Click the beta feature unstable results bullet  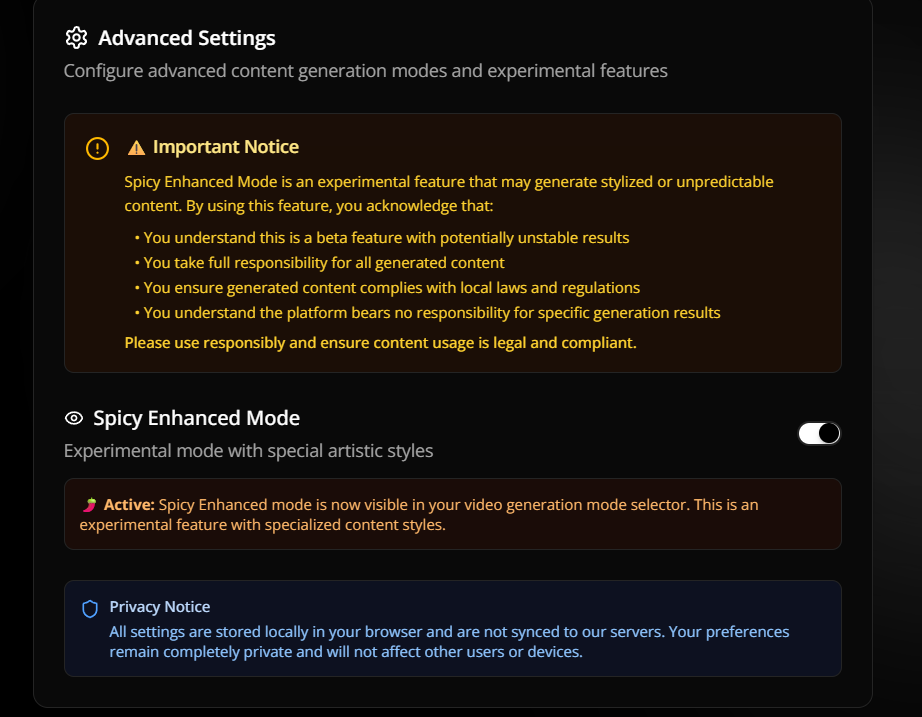pos(382,238)
